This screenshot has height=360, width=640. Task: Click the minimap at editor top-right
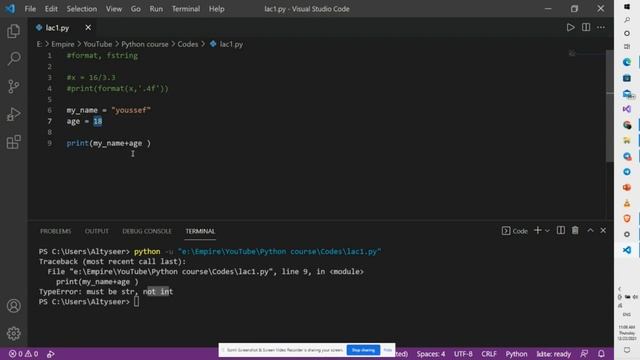pos(587,53)
